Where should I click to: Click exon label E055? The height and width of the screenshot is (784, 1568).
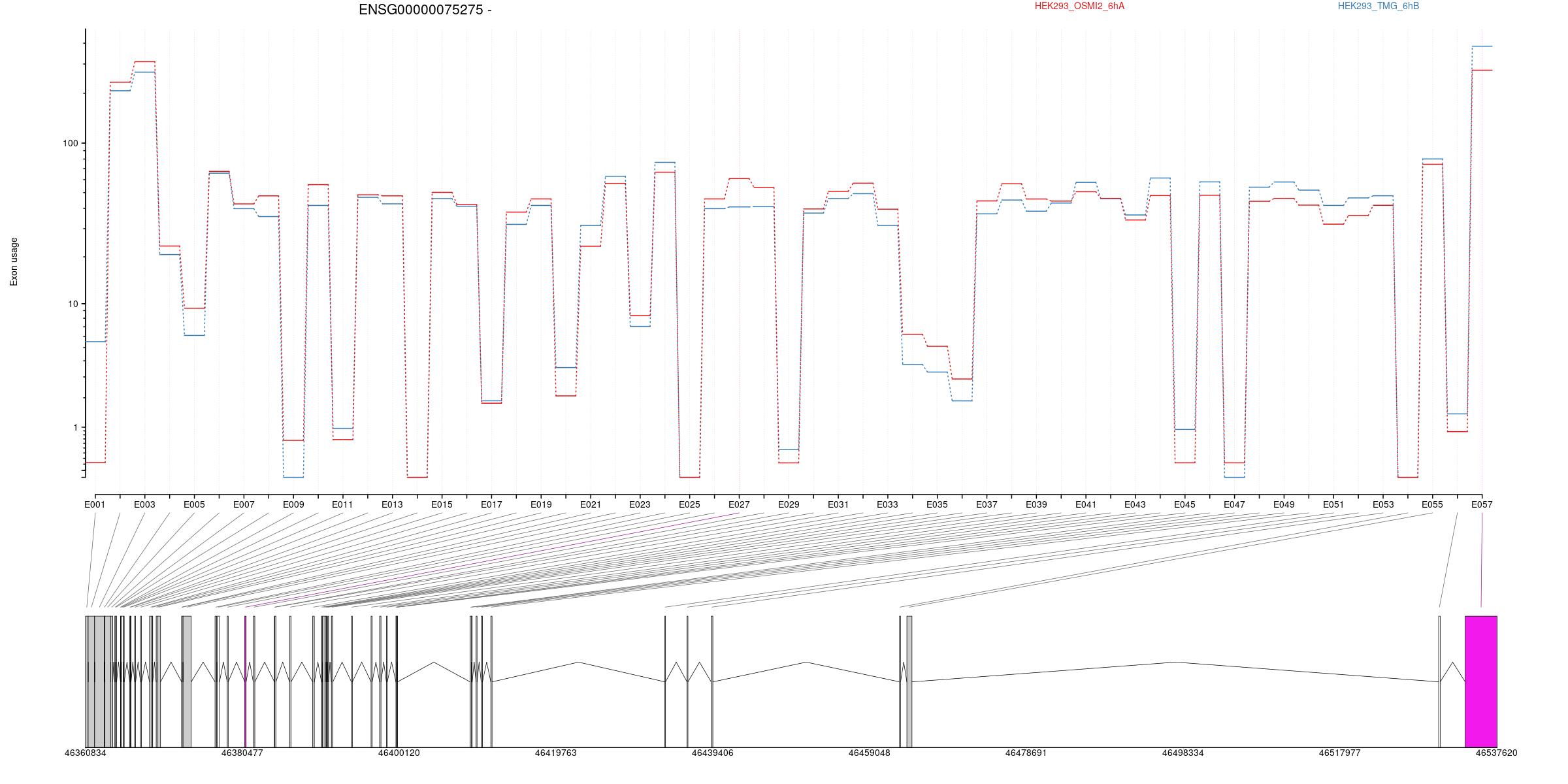point(1432,504)
